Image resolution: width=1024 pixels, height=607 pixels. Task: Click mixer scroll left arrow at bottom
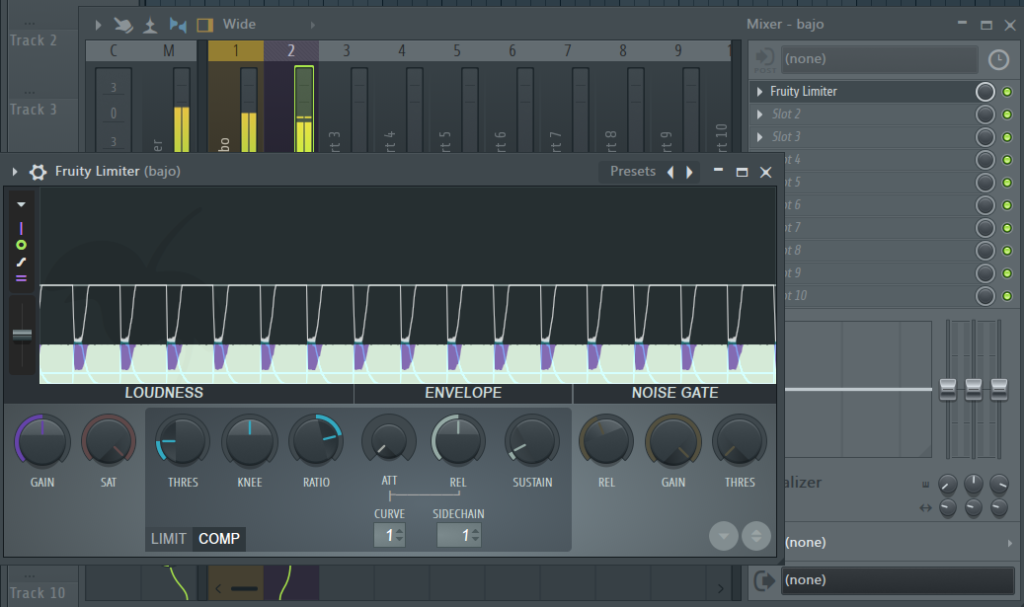pyautogui.click(x=218, y=589)
